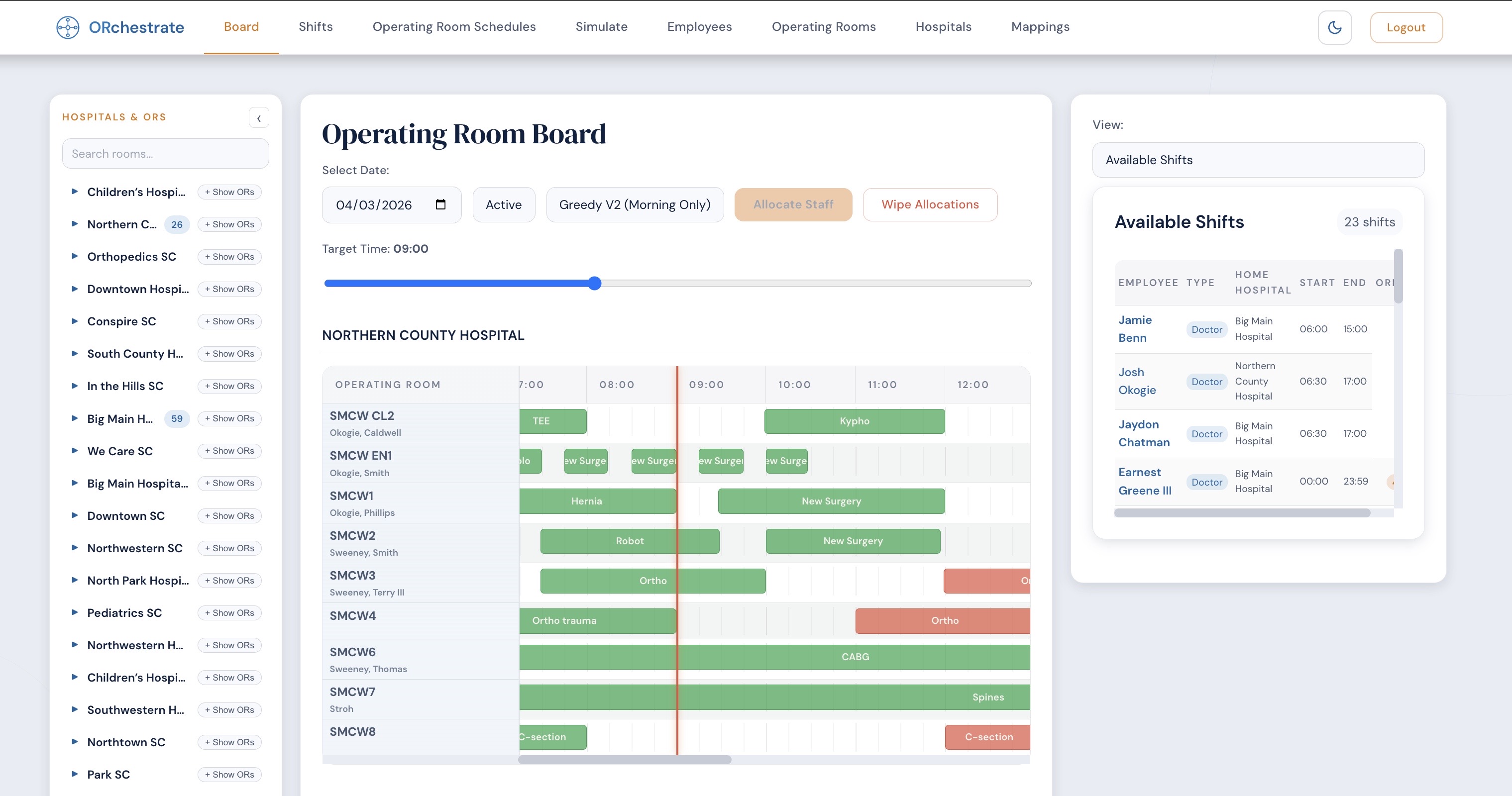The width and height of the screenshot is (1512, 796).
Task: Open the date picker calendar icon
Action: point(440,204)
